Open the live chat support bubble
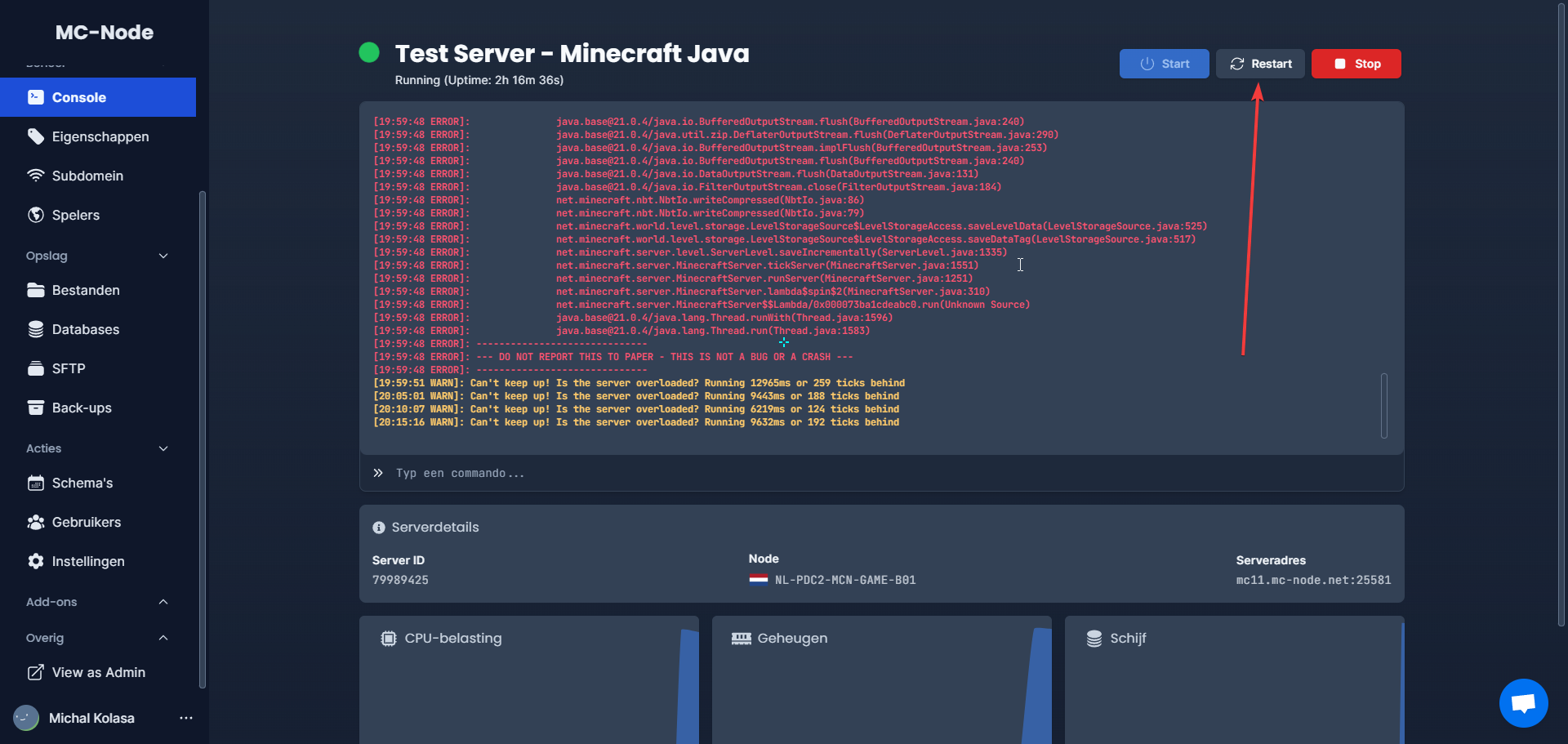 1523,702
